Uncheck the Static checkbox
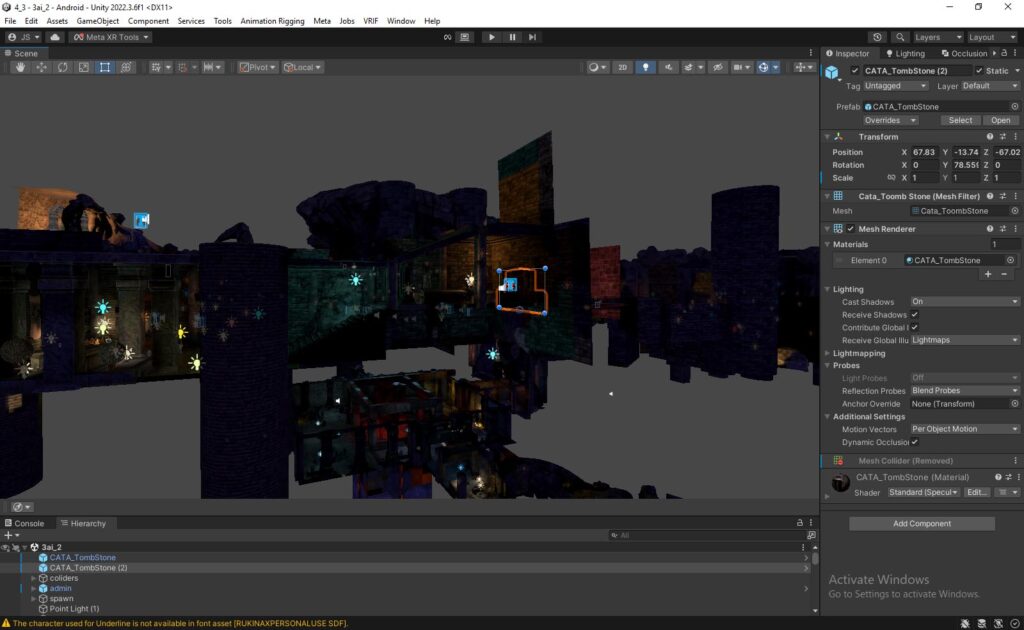This screenshot has height=630, width=1024. pyautogui.click(x=979, y=71)
